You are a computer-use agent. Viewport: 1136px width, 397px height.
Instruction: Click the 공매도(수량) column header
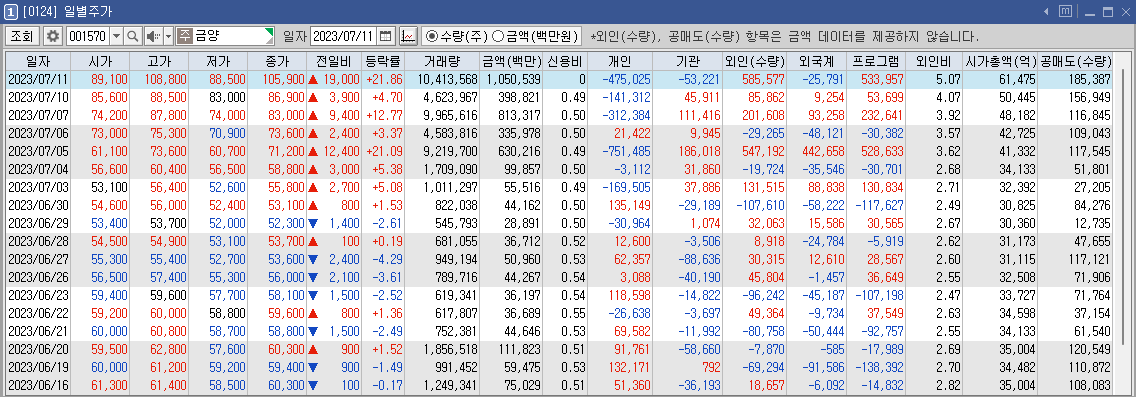pos(1076,62)
